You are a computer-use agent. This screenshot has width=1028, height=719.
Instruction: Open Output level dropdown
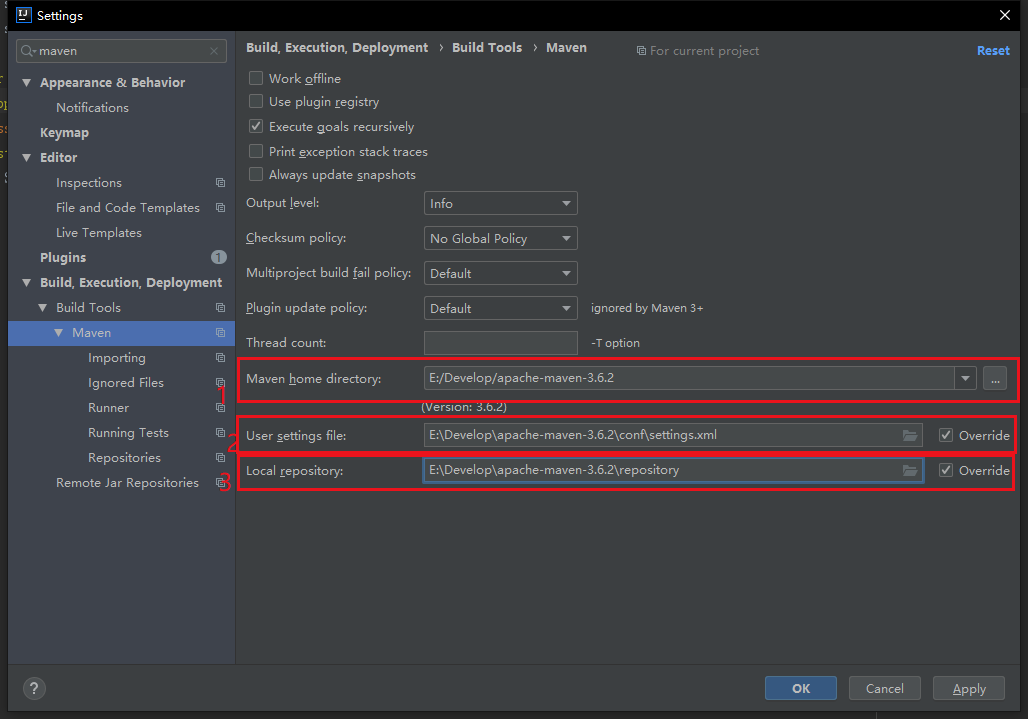(500, 203)
